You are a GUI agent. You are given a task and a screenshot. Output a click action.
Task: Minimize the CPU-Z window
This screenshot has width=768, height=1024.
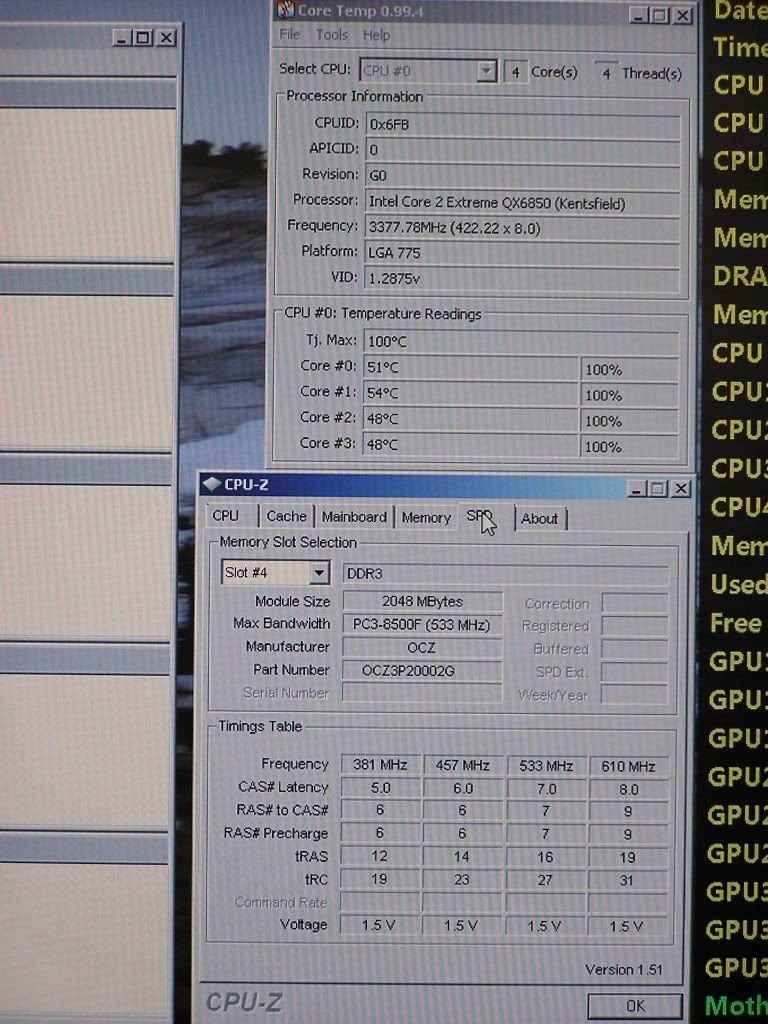(637, 488)
